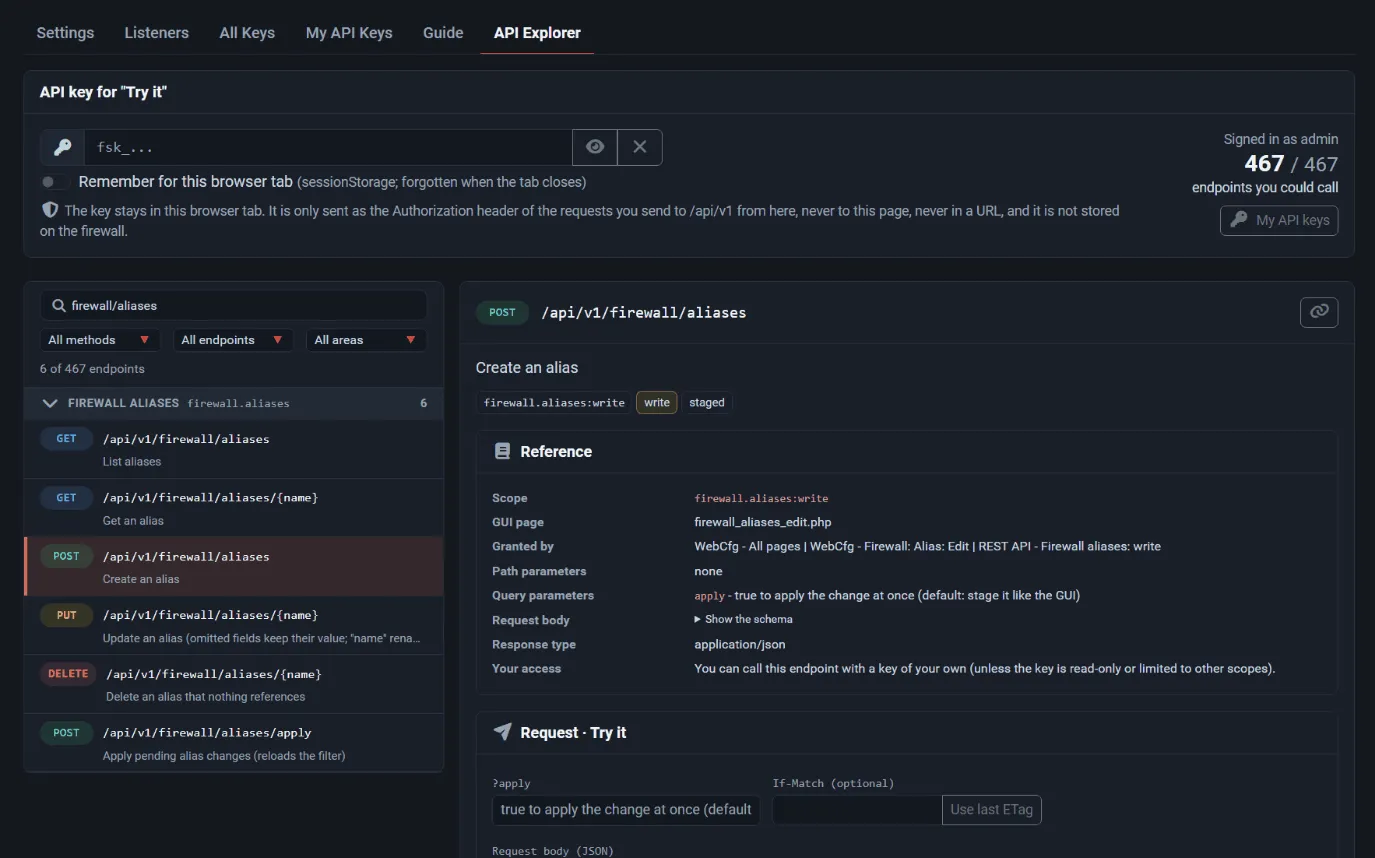Image resolution: width=1375 pixels, height=858 pixels.
Task: Click the endpoint search field
Action: point(233,305)
